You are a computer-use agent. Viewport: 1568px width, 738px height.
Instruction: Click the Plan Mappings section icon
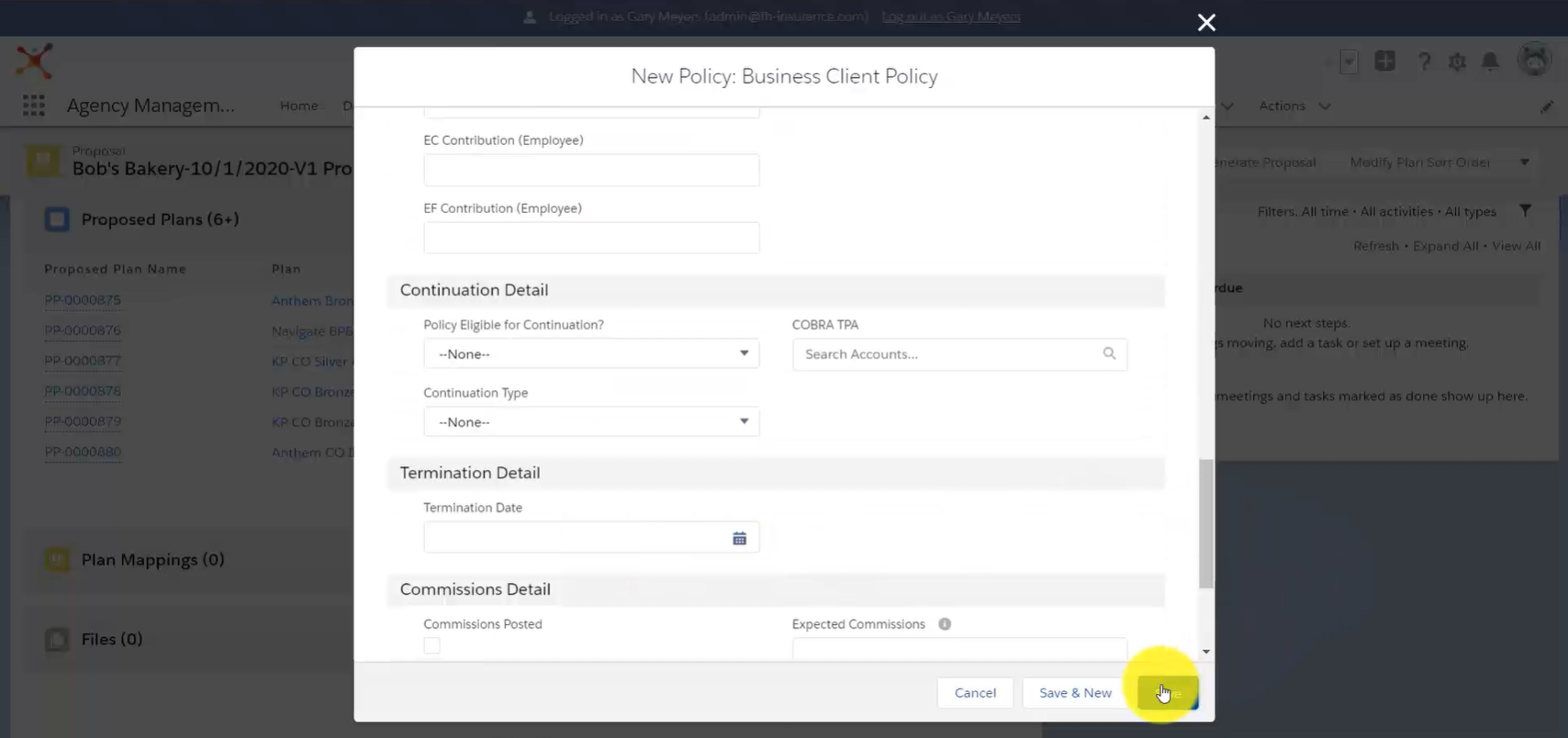click(x=57, y=559)
